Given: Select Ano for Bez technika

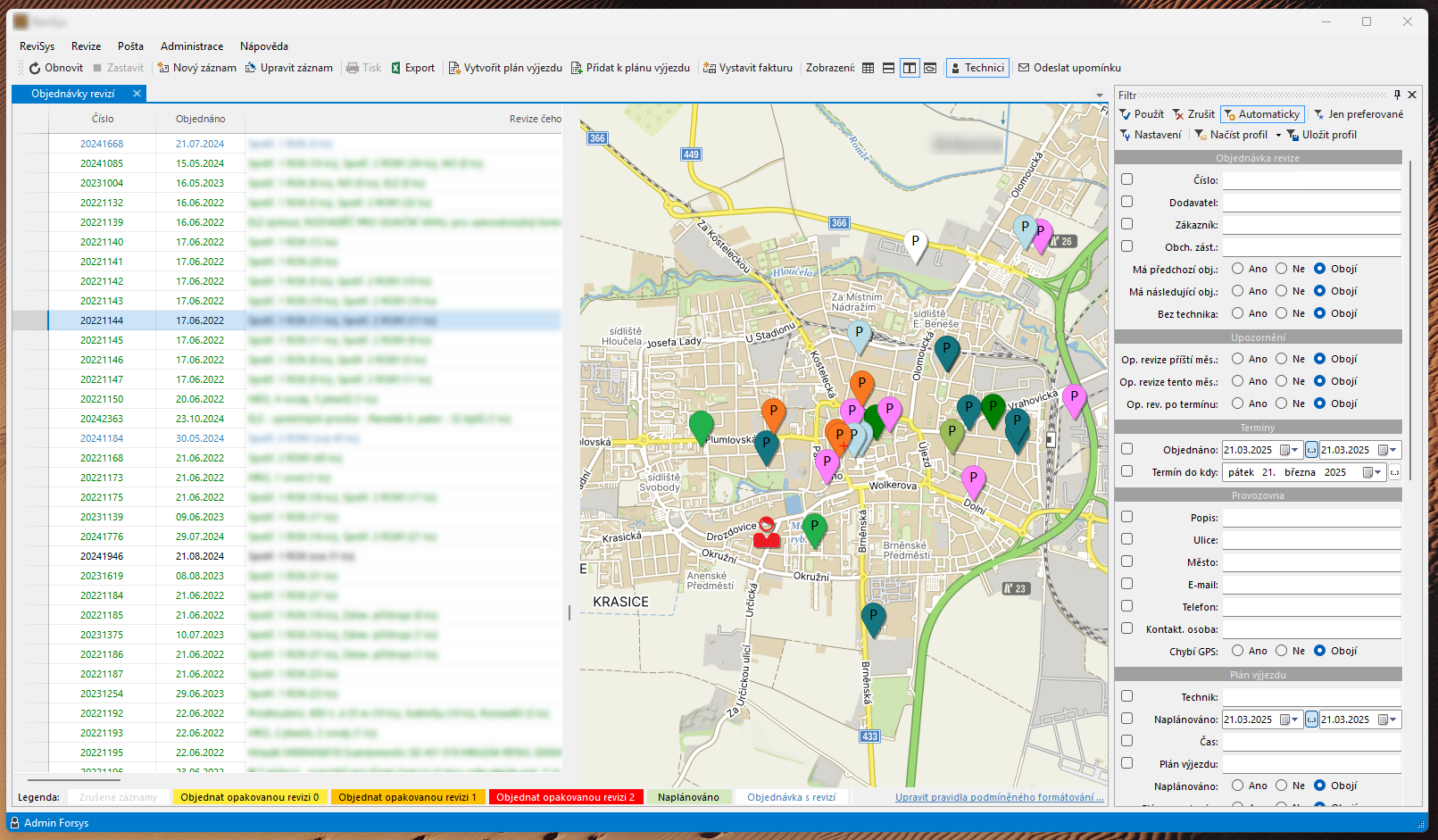Looking at the screenshot, I should pyautogui.click(x=1238, y=313).
